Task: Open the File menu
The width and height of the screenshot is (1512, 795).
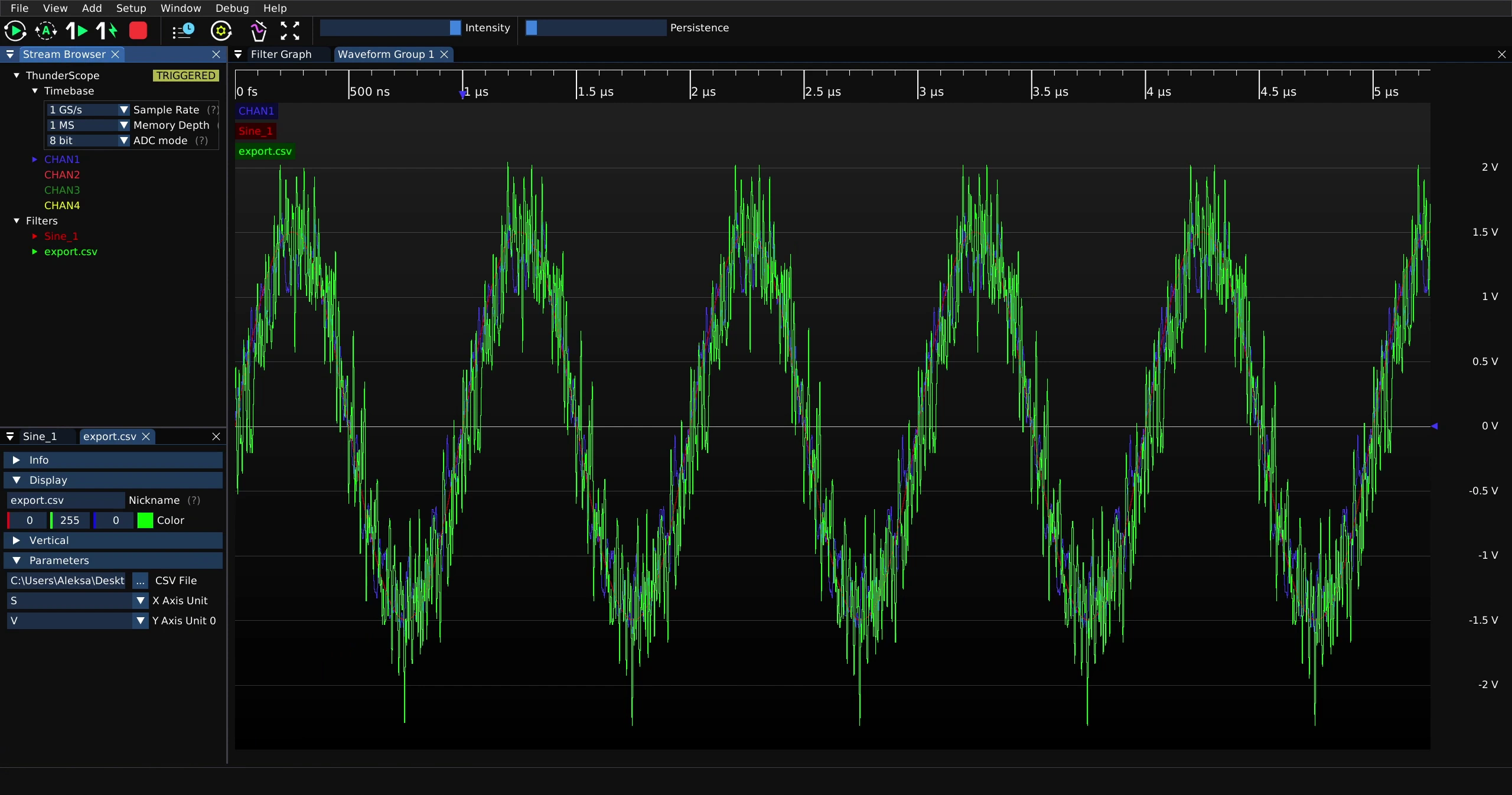Action: (x=19, y=8)
